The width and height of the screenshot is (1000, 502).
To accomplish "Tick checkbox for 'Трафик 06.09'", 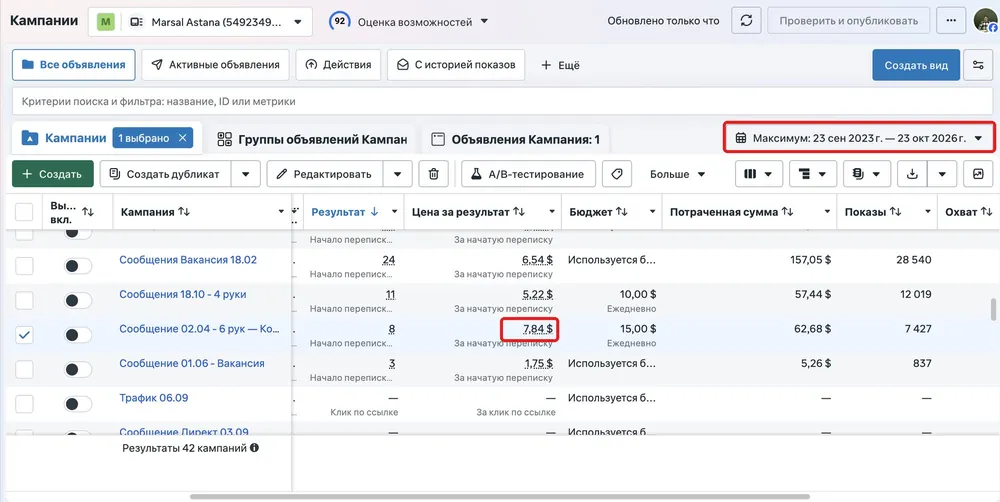I will 24,403.
